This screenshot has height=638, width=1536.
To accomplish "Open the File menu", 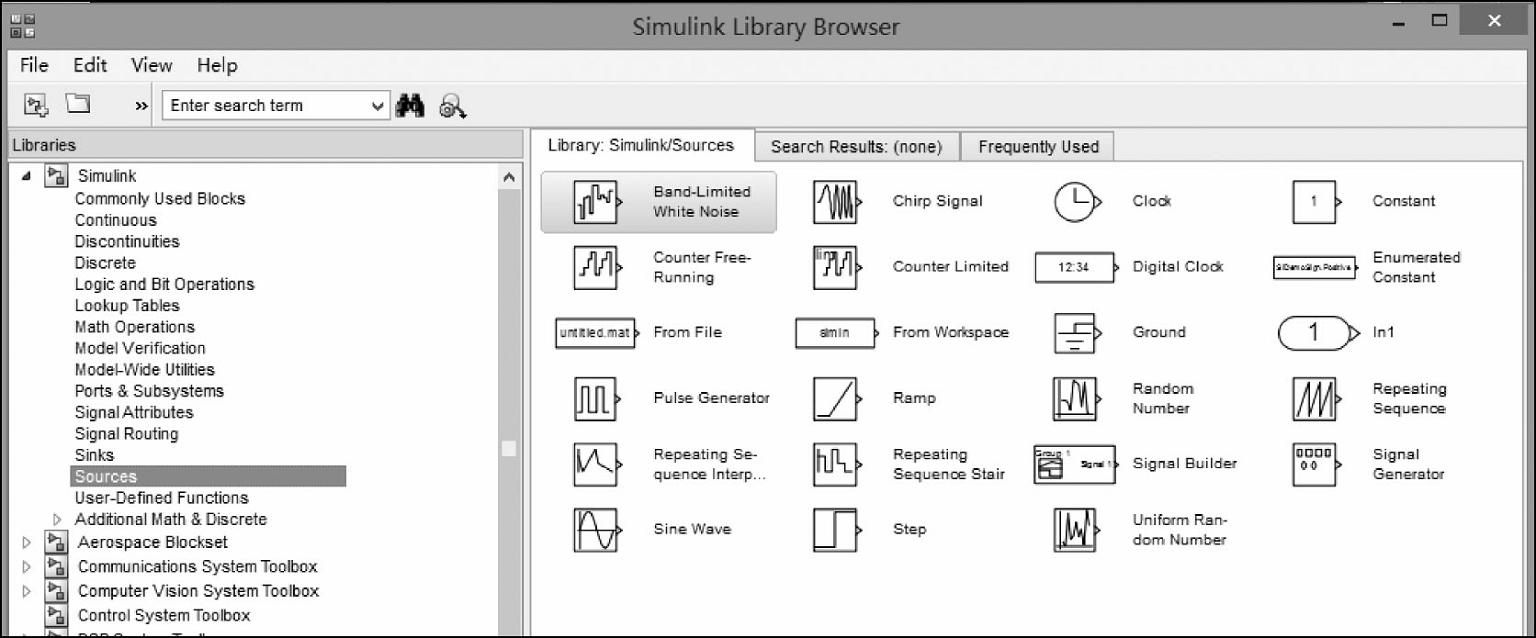I will pos(34,65).
